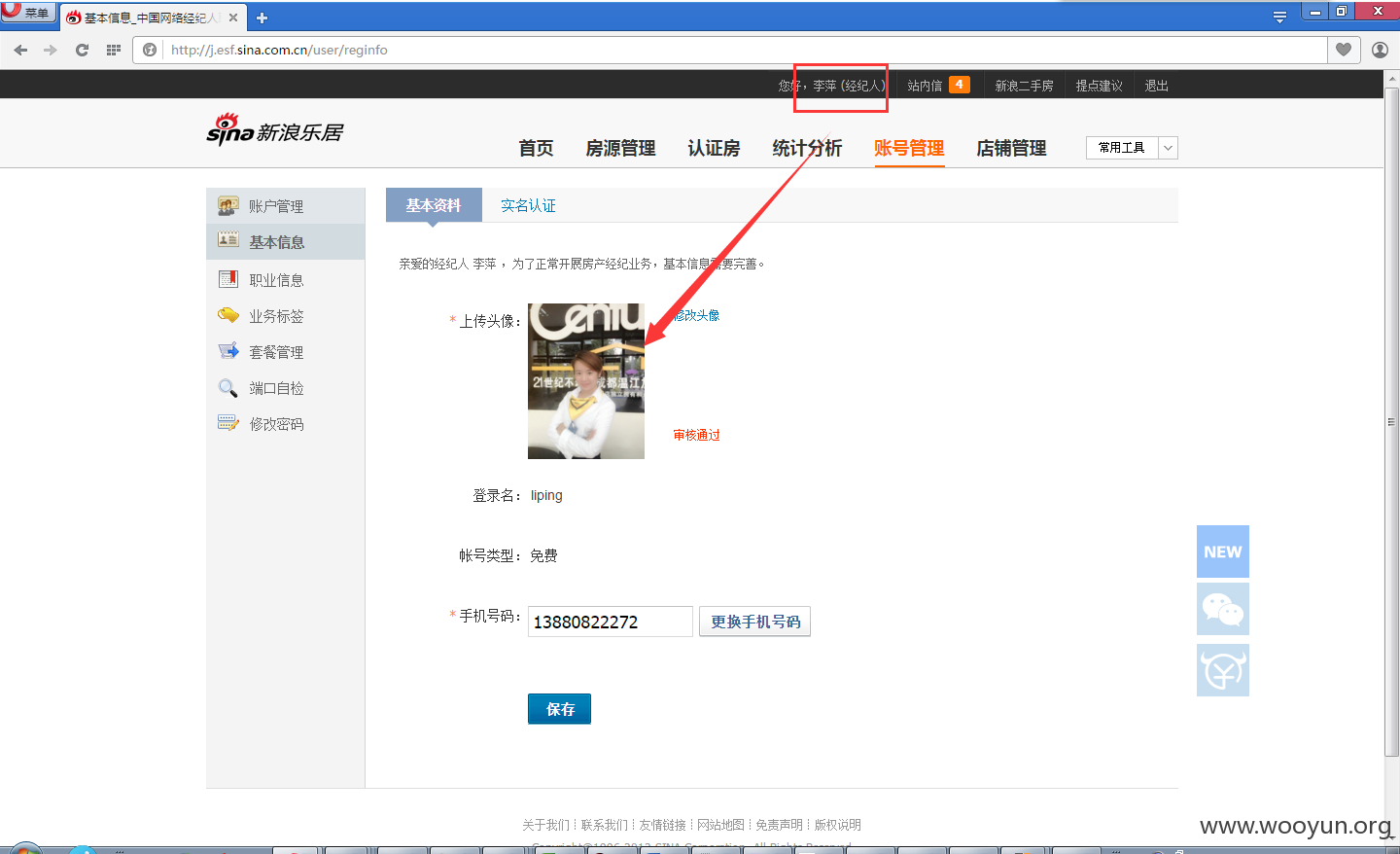Click 修改头像 link
Screen dimensions: 1400x854
(x=697, y=315)
